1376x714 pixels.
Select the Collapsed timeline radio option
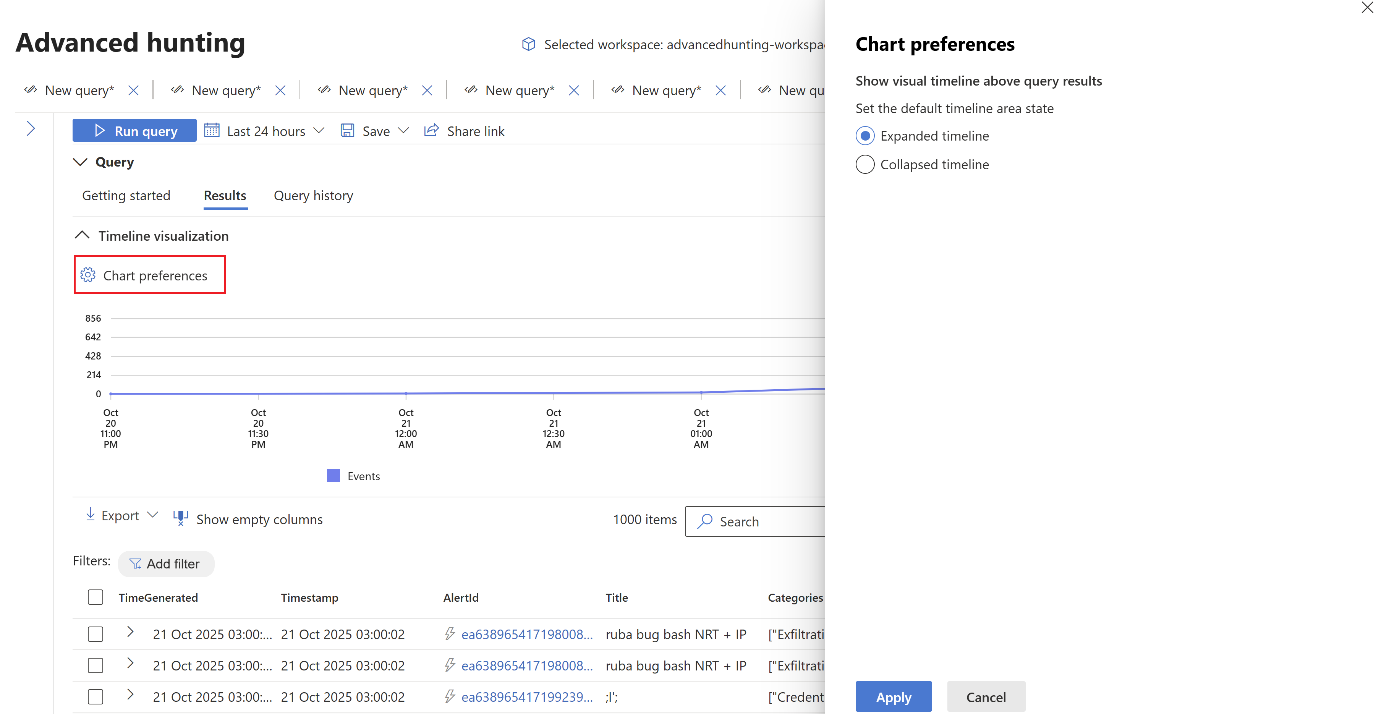pos(866,165)
